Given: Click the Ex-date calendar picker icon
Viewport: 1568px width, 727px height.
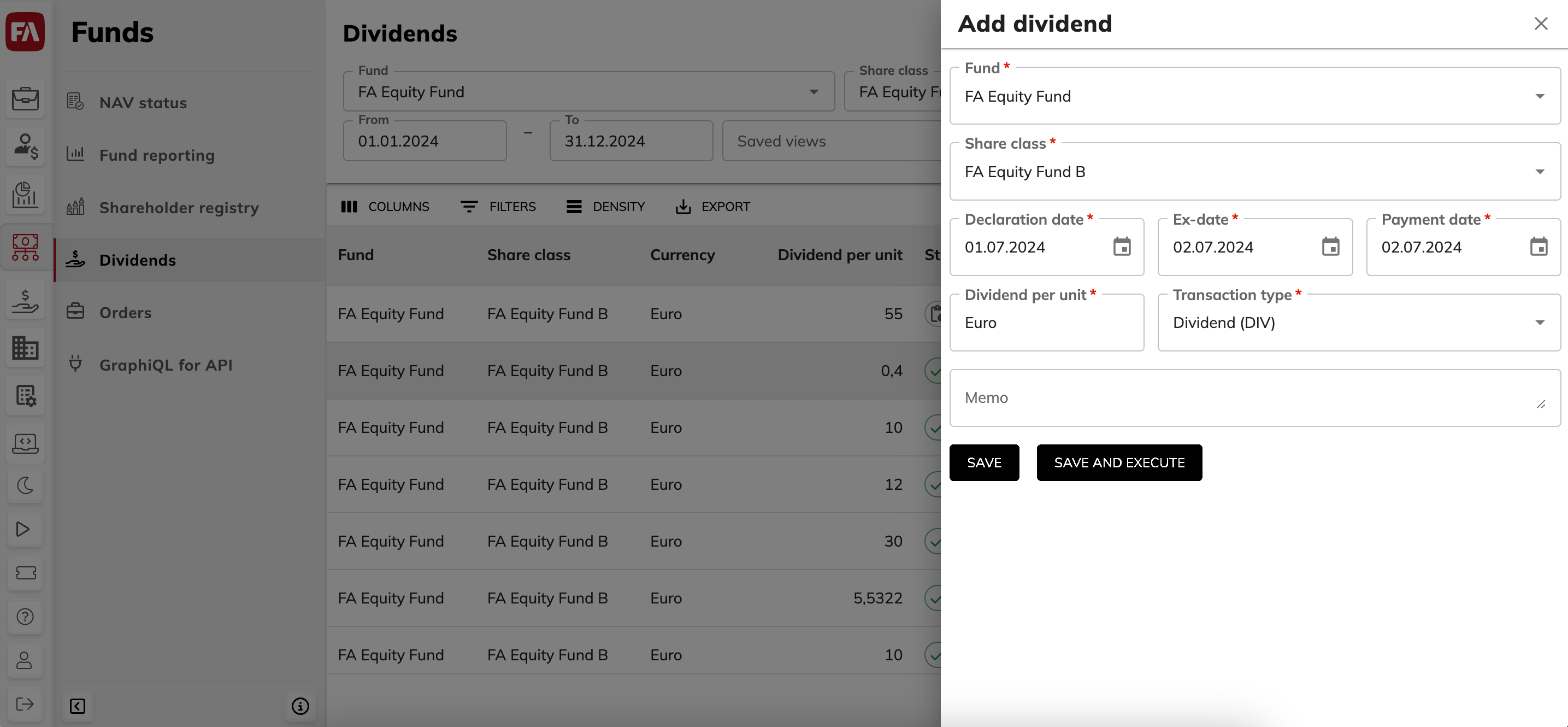Looking at the screenshot, I should (x=1331, y=246).
